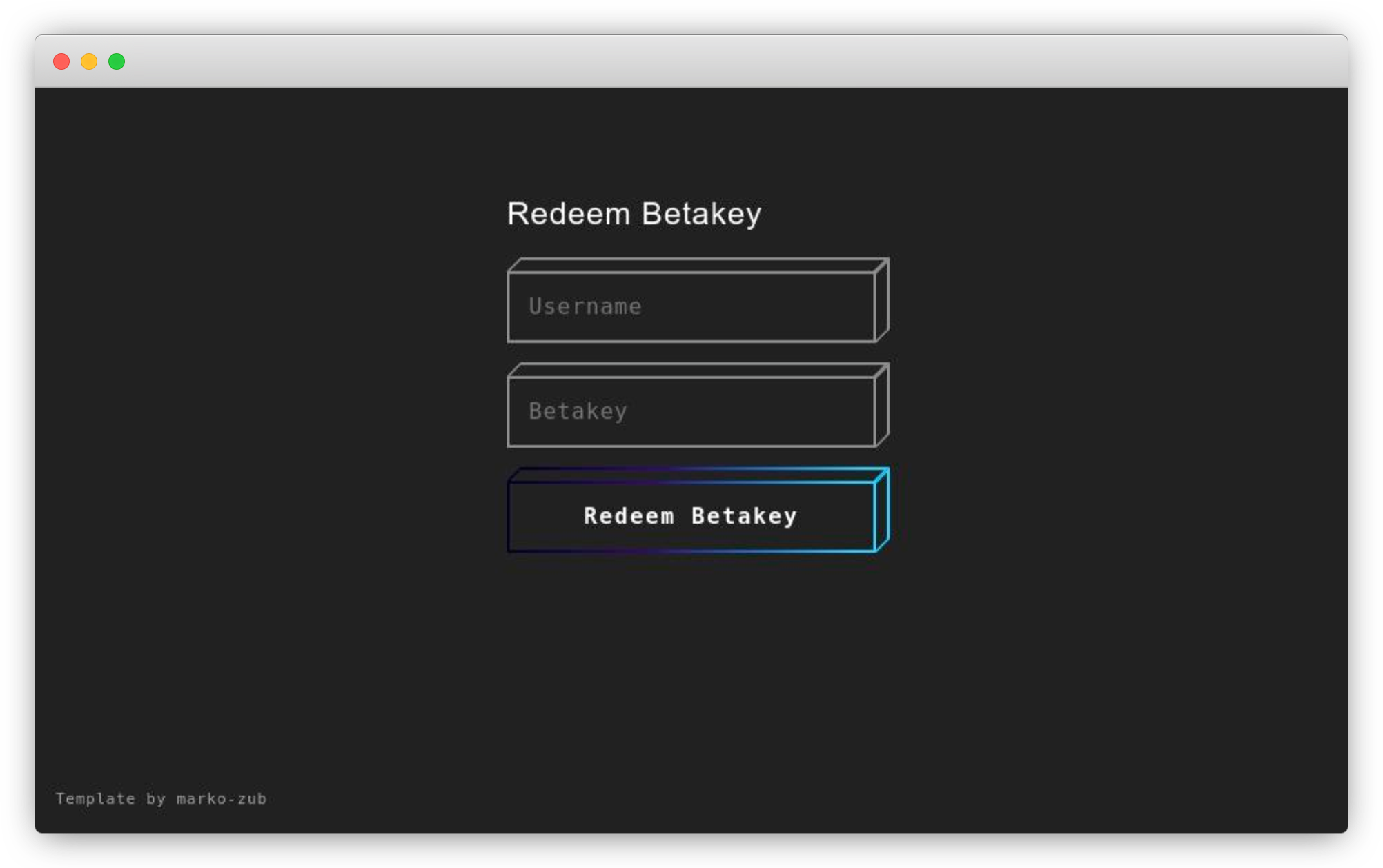Click the word Redeem in the heading
The width and height of the screenshot is (1383, 868).
569,214
